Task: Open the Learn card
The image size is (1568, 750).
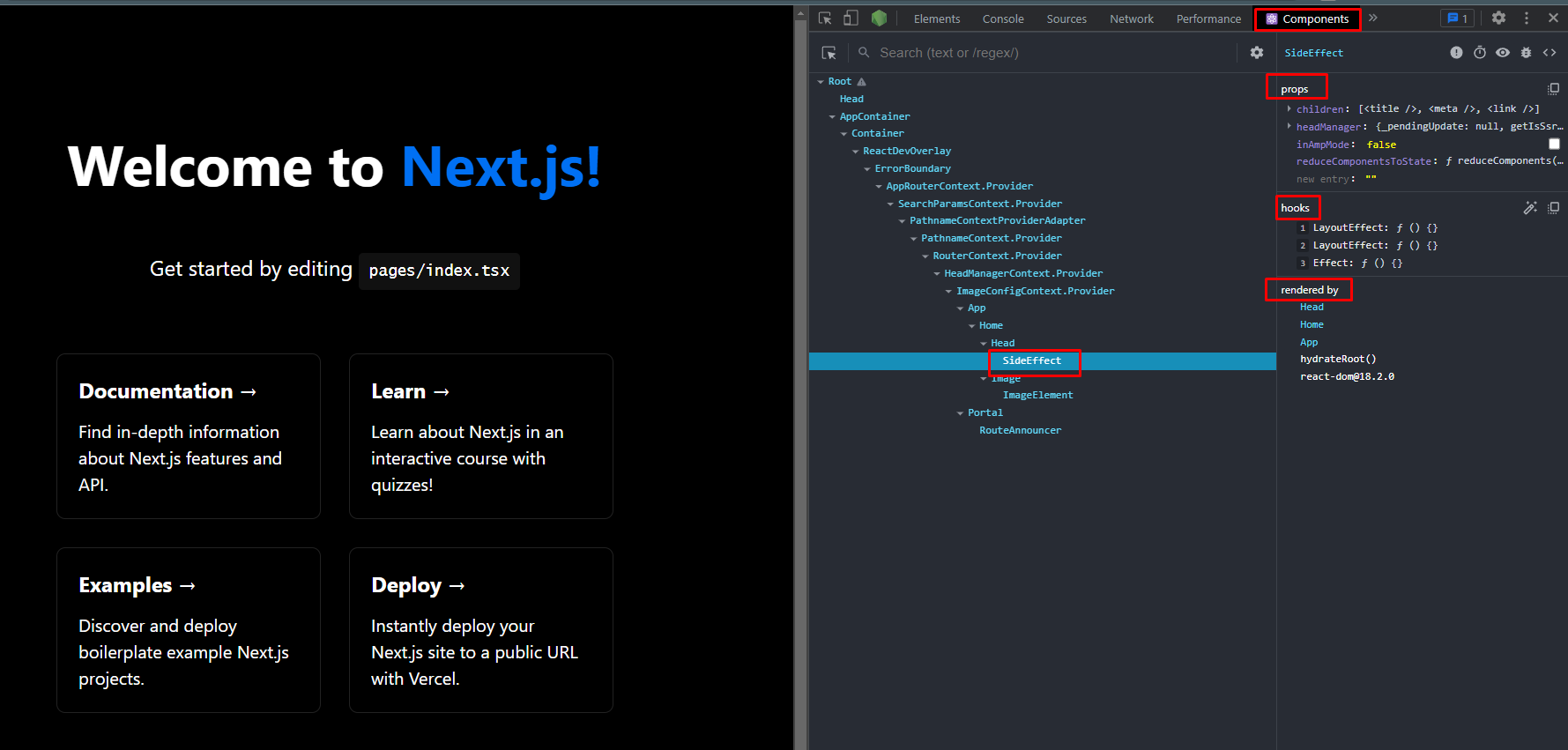Action: click(x=481, y=436)
